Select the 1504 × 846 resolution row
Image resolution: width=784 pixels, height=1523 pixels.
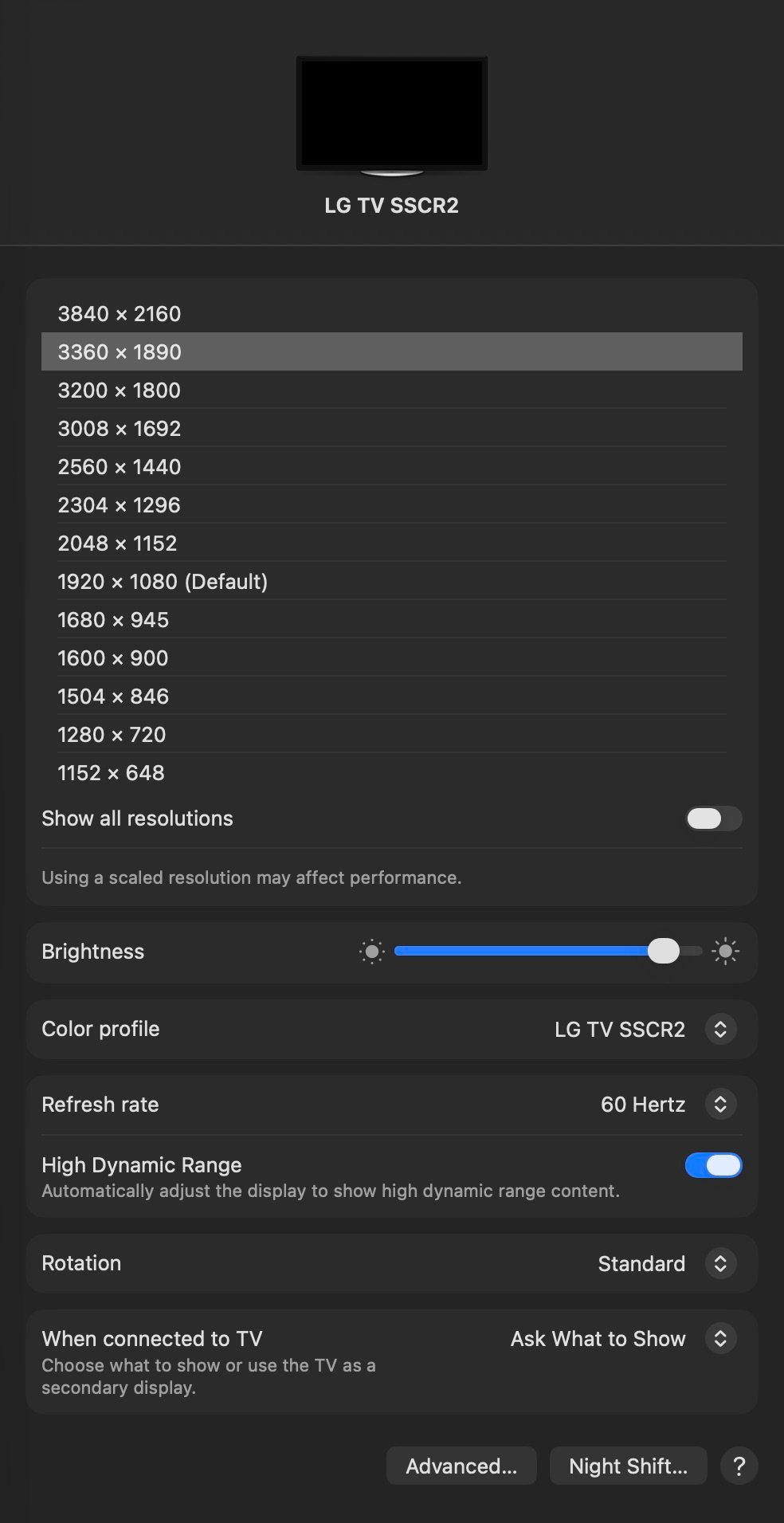pos(392,696)
